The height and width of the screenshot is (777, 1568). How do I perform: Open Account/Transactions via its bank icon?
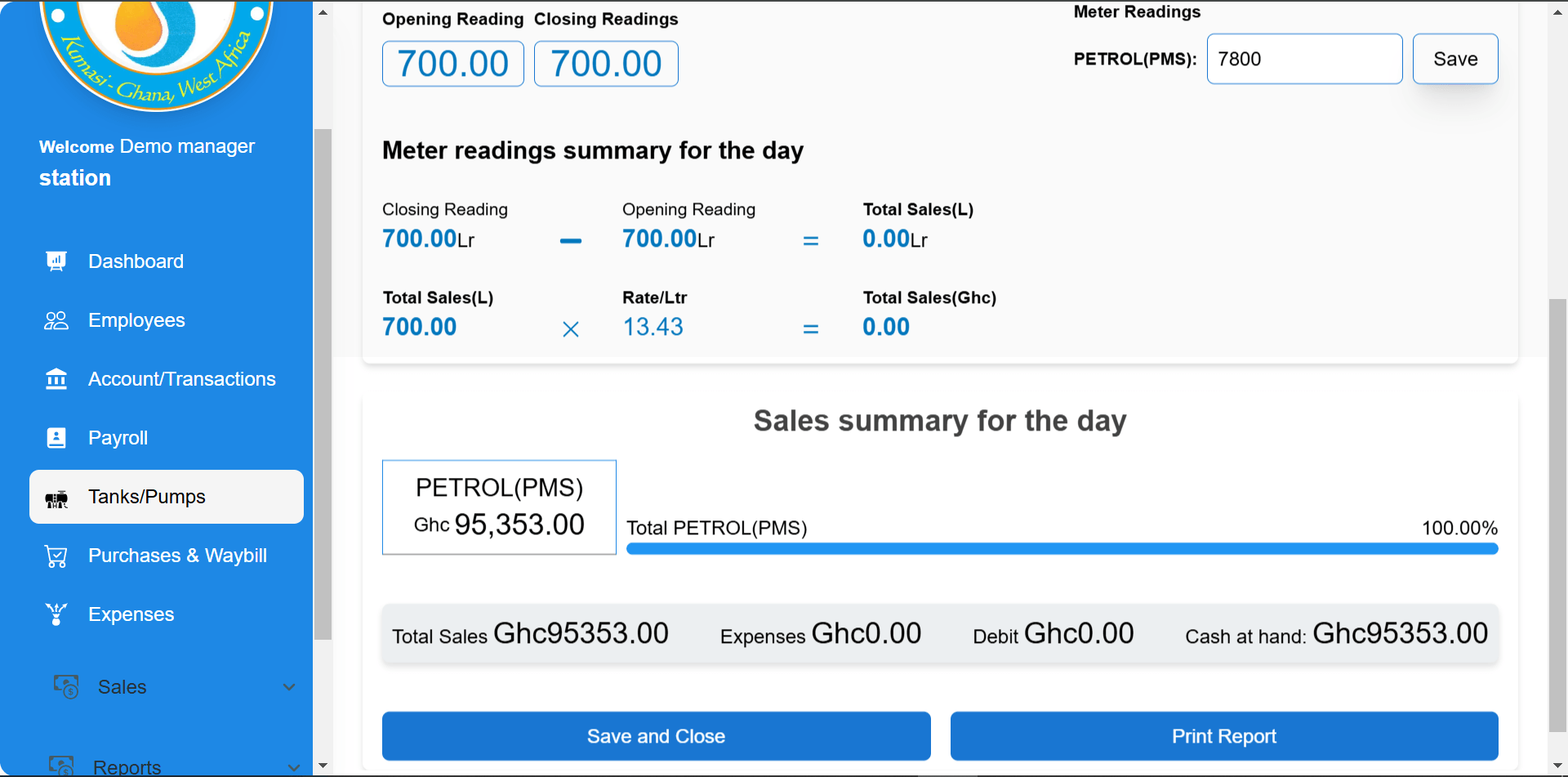coord(56,378)
